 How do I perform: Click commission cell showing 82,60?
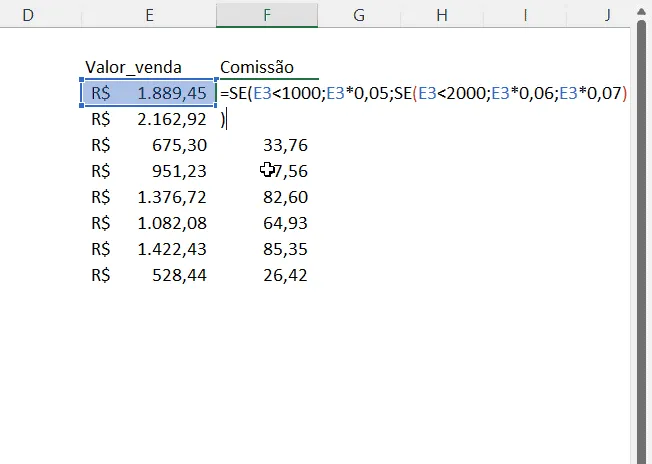point(267,197)
